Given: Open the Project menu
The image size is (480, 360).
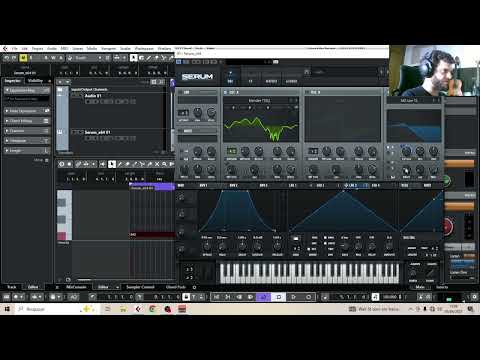Looking at the screenshot, I should [x=37, y=49].
